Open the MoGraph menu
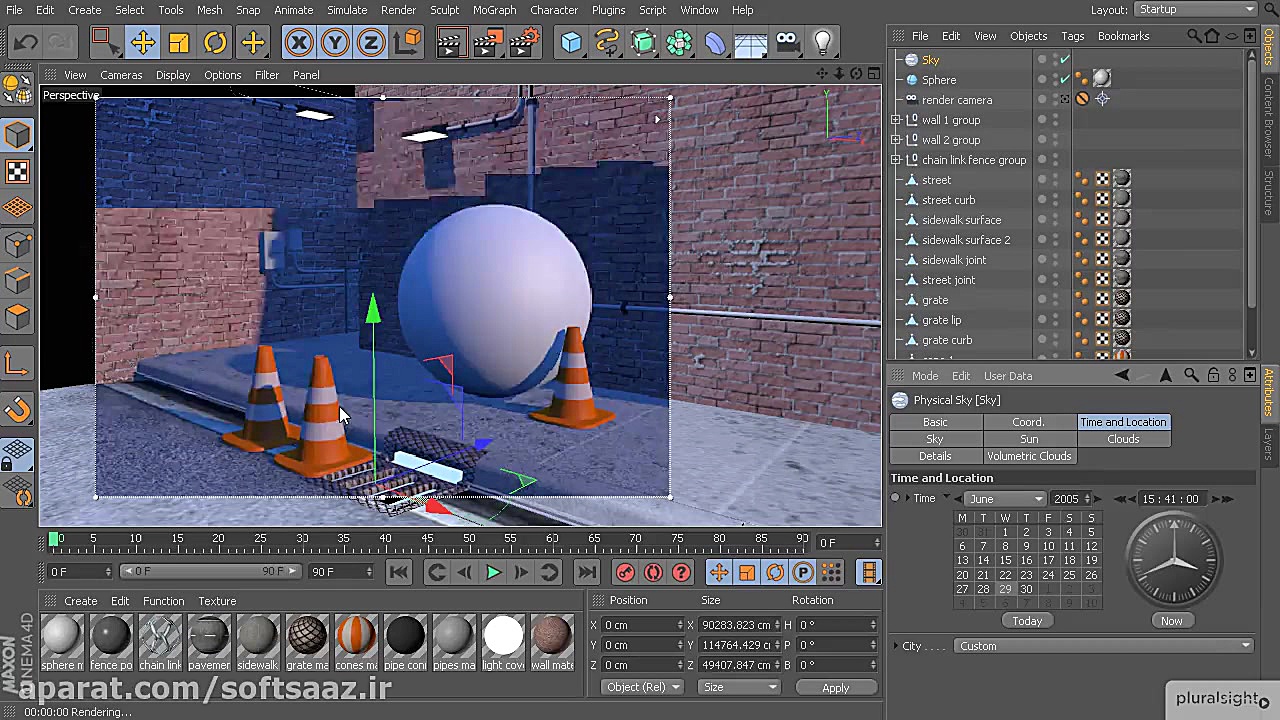The image size is (1280, 720). (x=494, y=10)
